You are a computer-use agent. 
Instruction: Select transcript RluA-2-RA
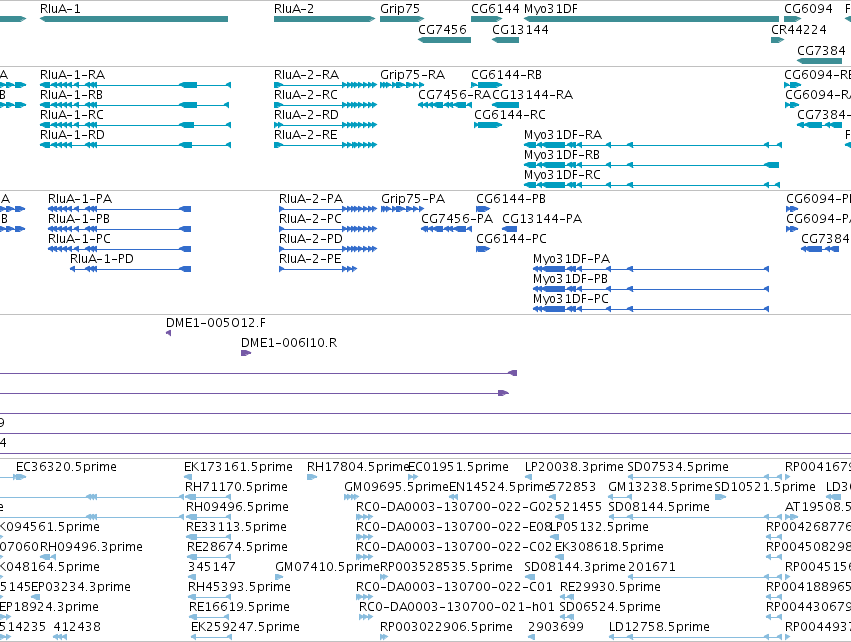[x=307, y=75]
